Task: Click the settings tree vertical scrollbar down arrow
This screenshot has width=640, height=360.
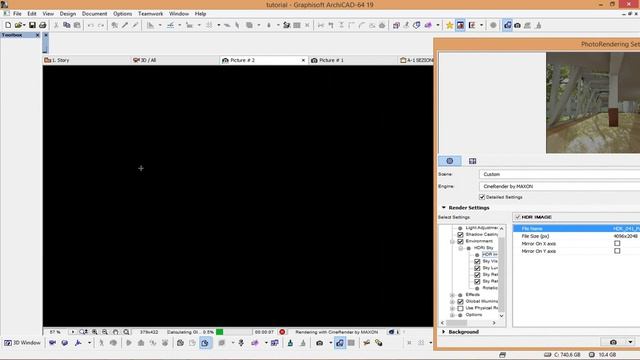Action: (502, 316)
